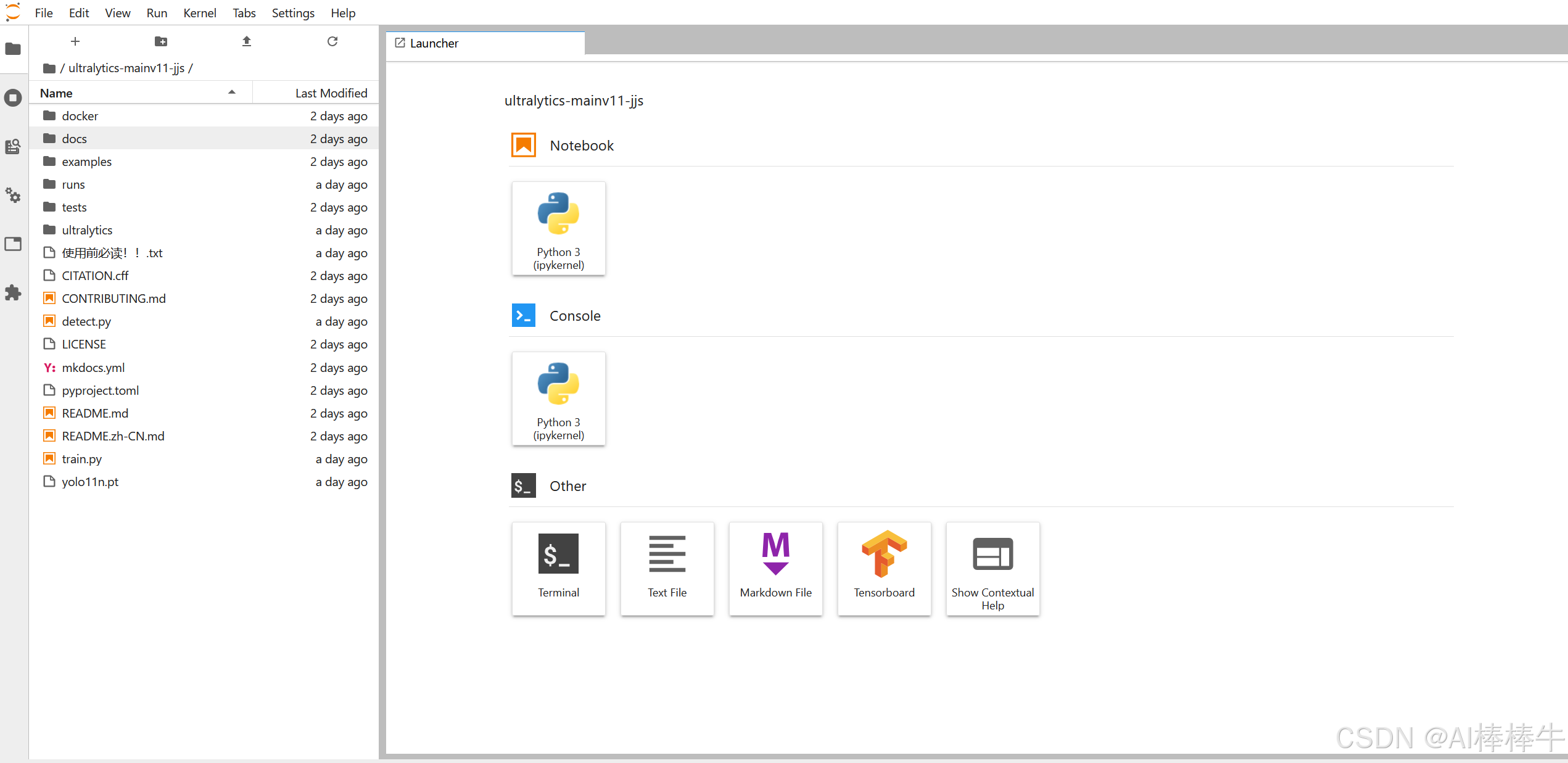Image resolution: width=1568 pixels, height=763 pixels.
Task: Go to root folder in breadcrumb
Action: [50, 68]
